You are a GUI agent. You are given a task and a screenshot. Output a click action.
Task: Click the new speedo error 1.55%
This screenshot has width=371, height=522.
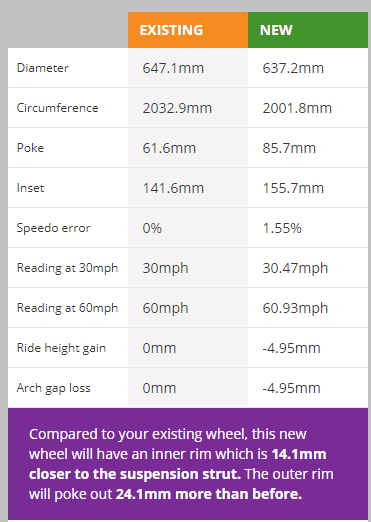point(282,228)
